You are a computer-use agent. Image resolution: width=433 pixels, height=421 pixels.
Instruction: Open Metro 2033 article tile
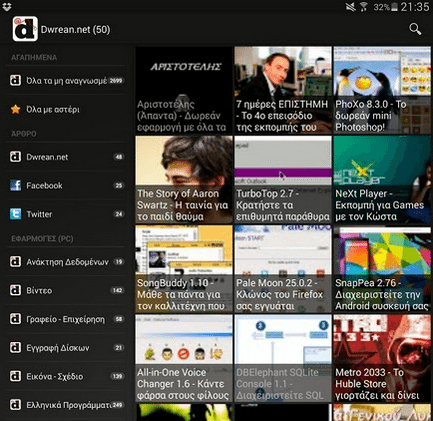pos(382,358)
